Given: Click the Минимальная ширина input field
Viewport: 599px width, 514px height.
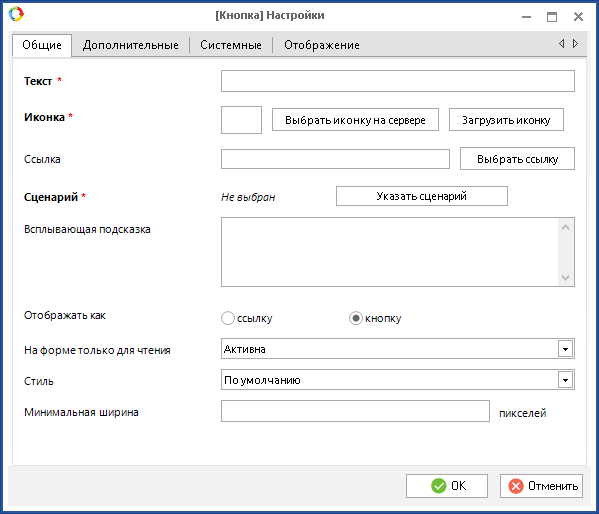Looking at the screenshot, I should tap(355, 411).
